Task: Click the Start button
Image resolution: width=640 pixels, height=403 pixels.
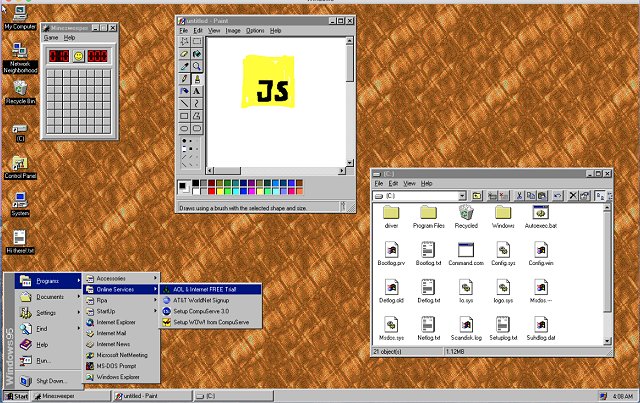Action: (x=16, y=396)
